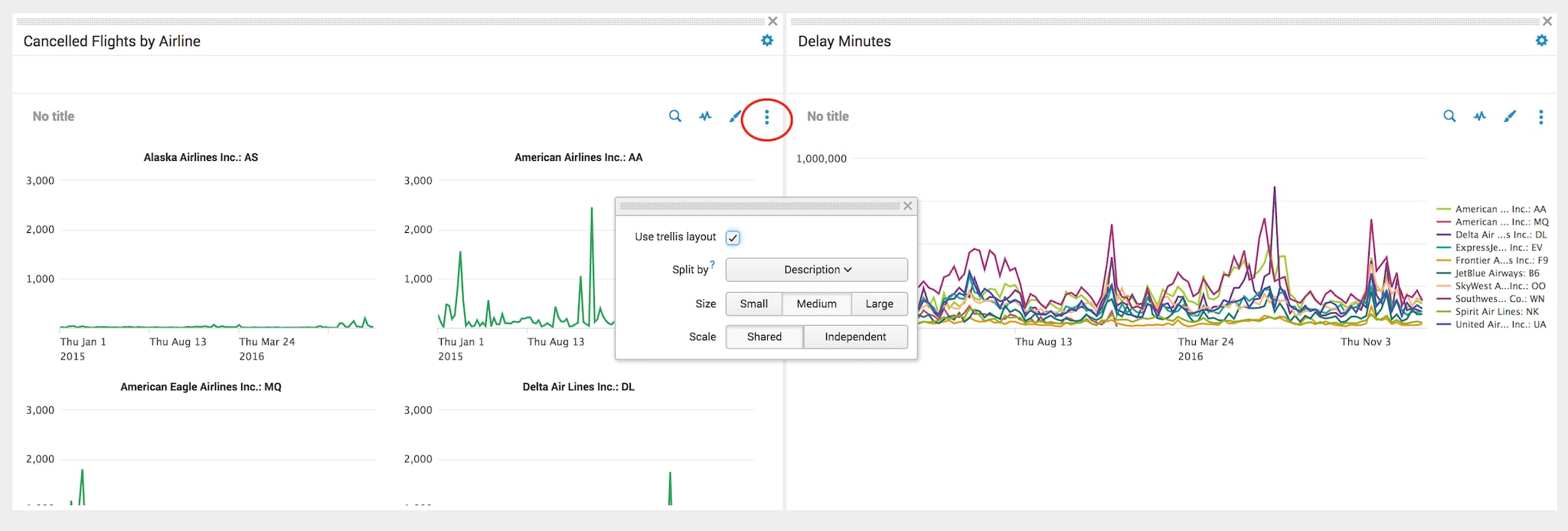Click No title label in Cancelled Flights chart
The width and height of the screenshot is (1568, 531).
click(x=54, y=116)
